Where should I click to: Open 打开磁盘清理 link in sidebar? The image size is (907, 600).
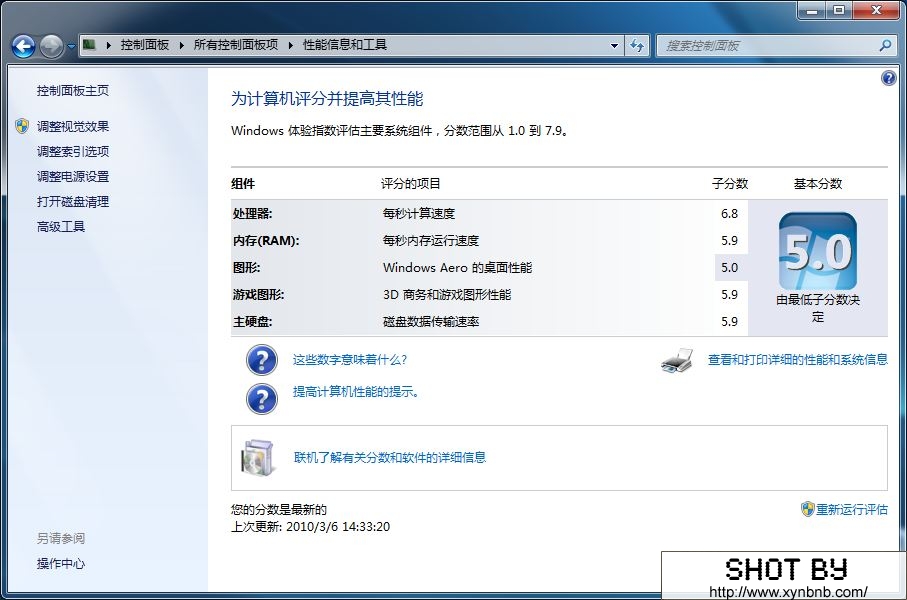pos(73,202)
